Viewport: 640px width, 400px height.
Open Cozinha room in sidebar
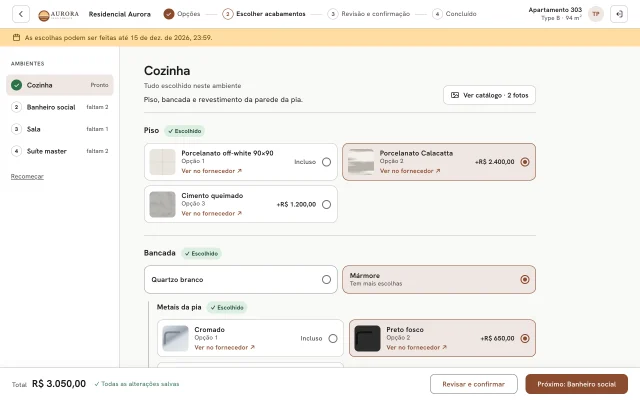click(x=60, y=85)
